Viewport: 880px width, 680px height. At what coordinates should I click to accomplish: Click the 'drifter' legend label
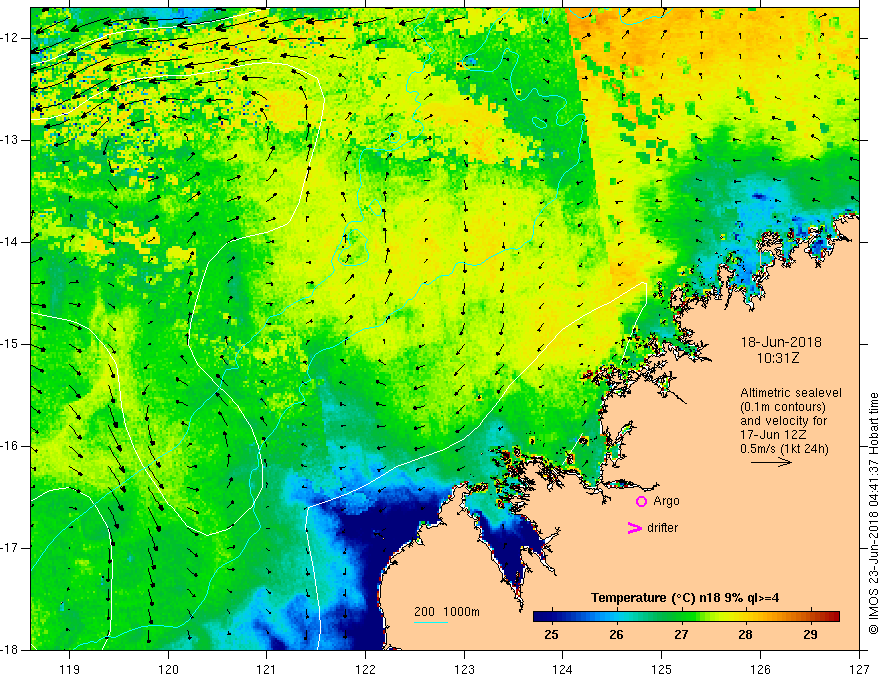[662, 528]
